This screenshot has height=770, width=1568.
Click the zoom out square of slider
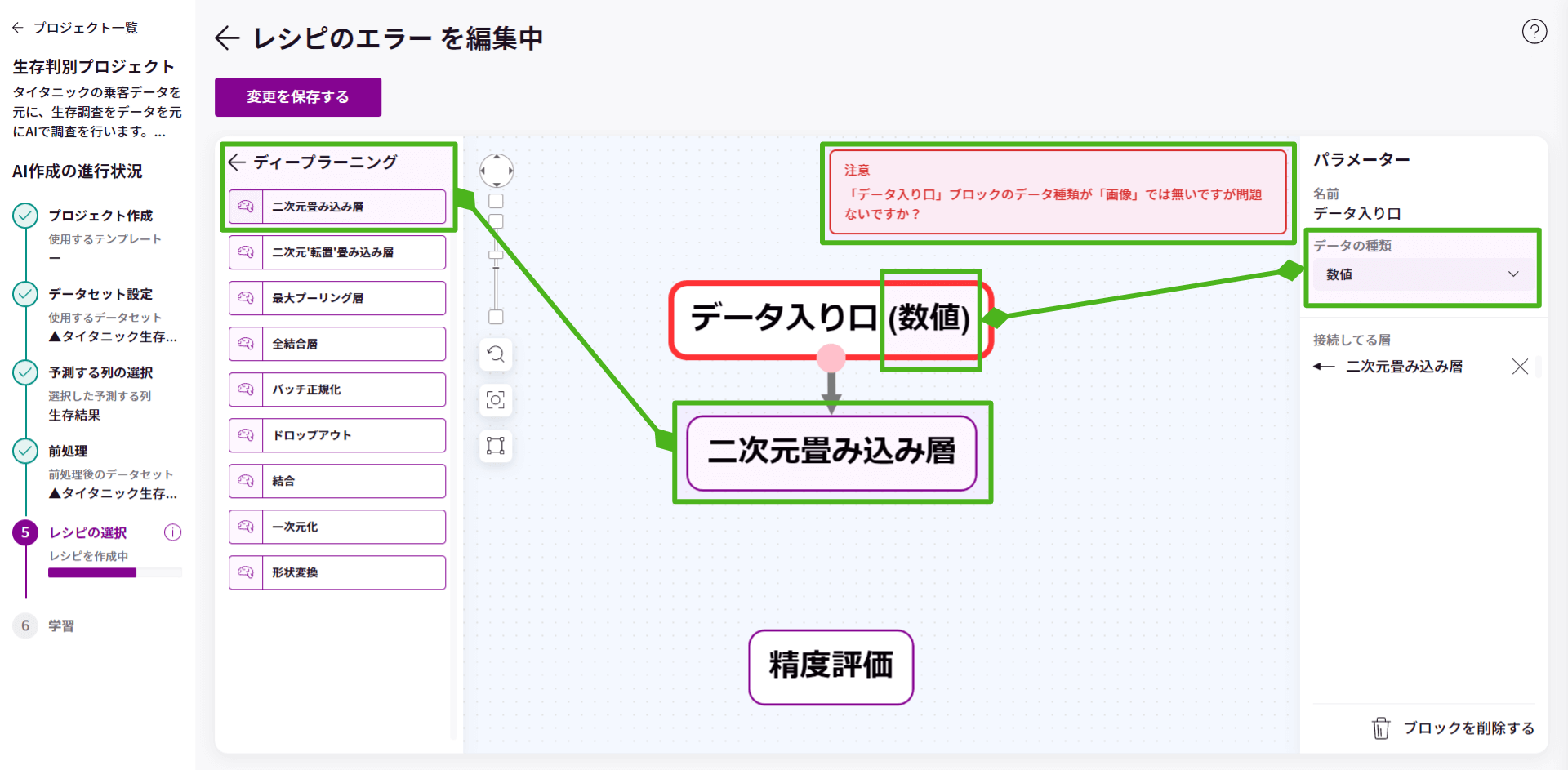pos(496,317)
